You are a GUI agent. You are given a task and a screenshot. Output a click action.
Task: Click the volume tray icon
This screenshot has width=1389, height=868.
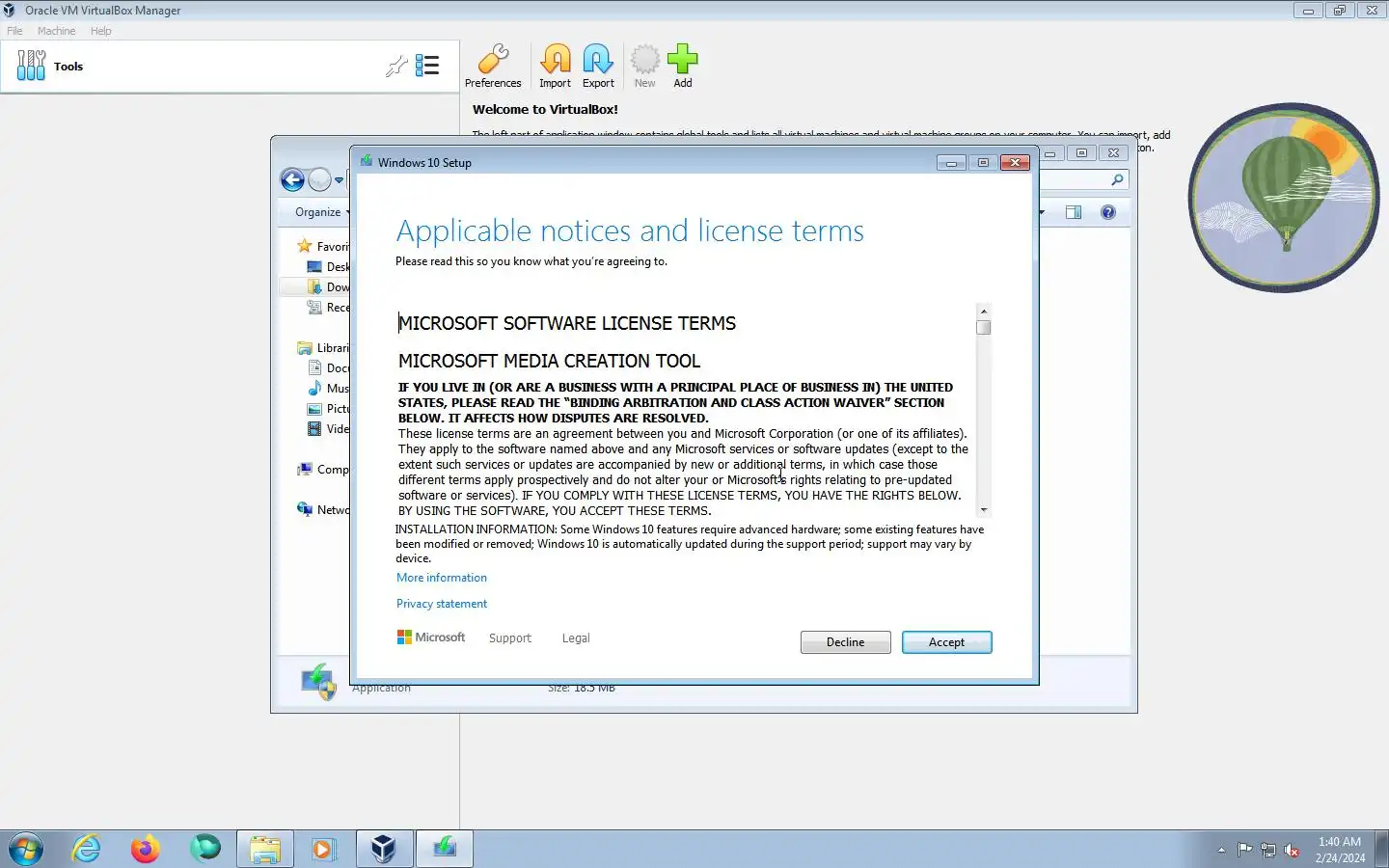[1292, 850]
